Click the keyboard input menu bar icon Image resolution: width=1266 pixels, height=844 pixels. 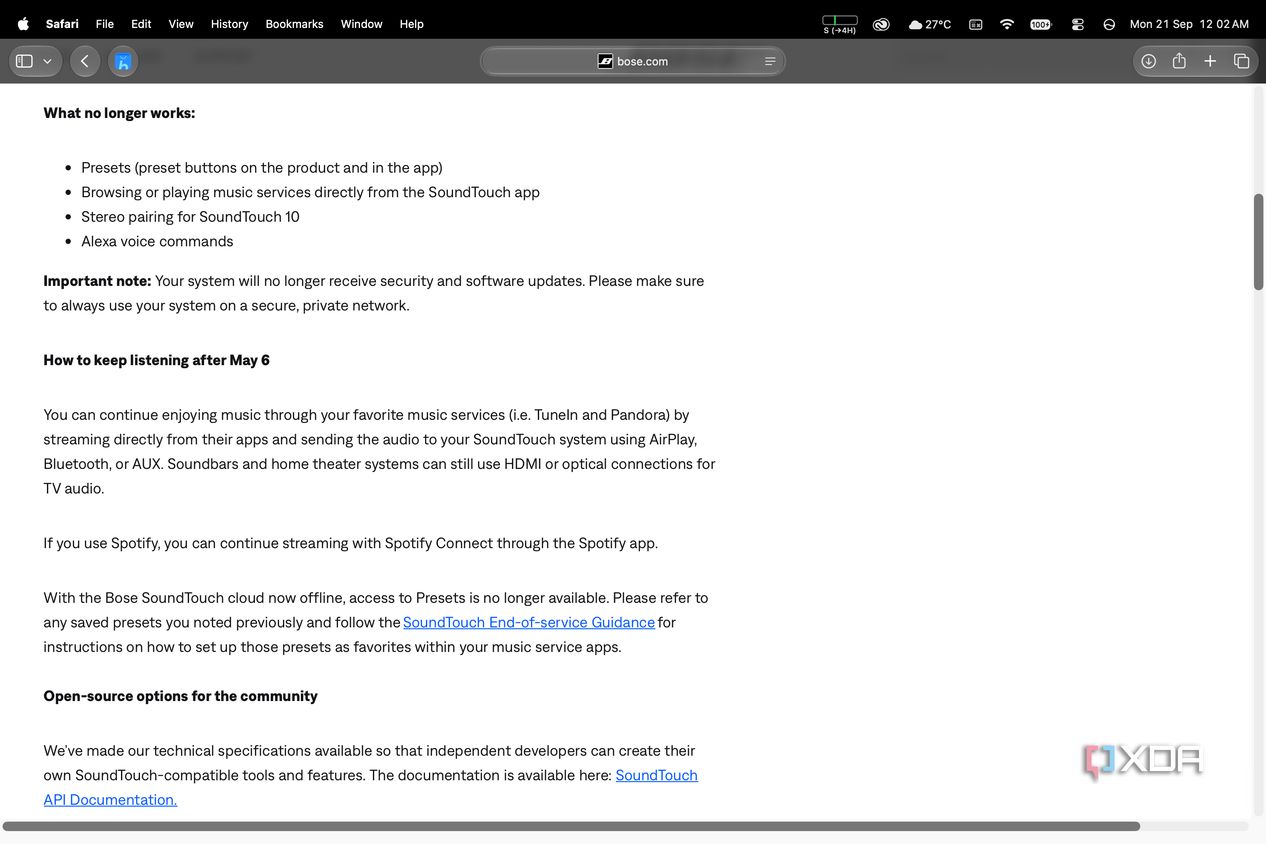coord(976,24)
